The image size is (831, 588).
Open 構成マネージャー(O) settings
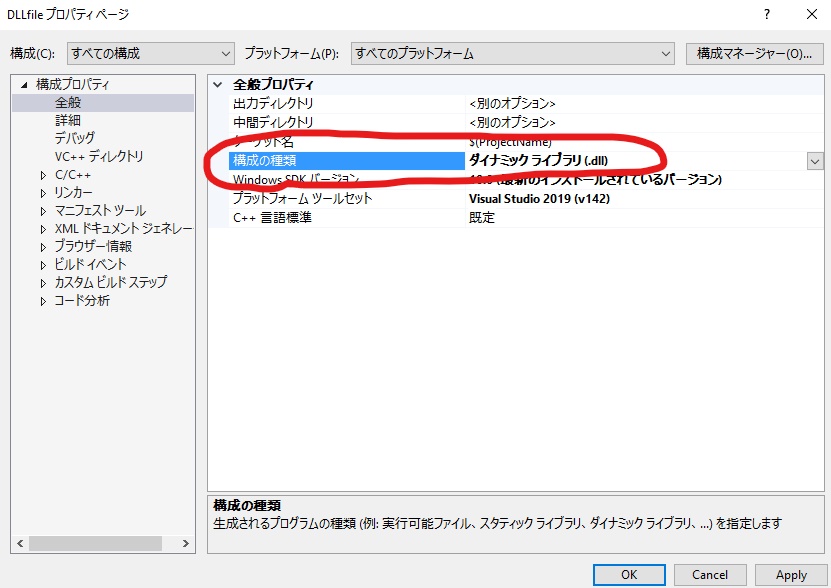click(x=755, y=53)
